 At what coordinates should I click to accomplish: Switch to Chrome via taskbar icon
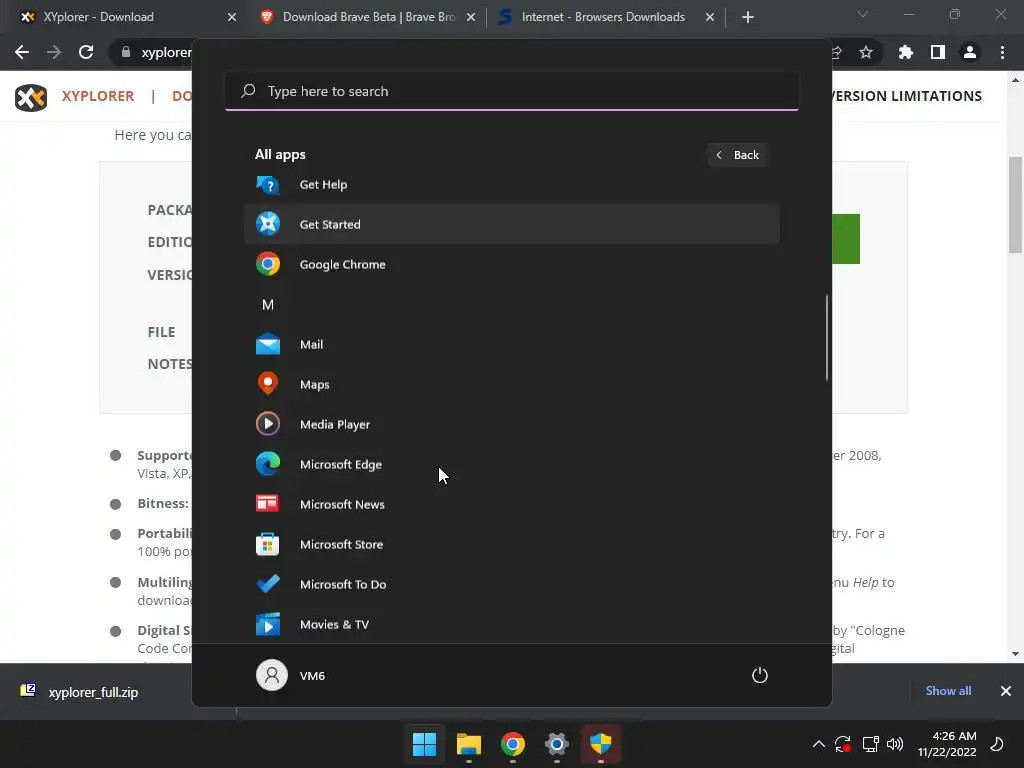[513, 744]
